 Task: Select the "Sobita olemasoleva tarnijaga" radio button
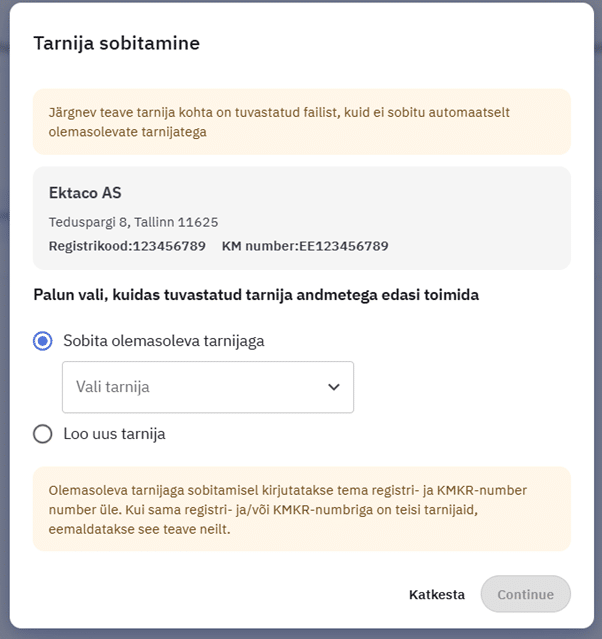click(43, 341)
